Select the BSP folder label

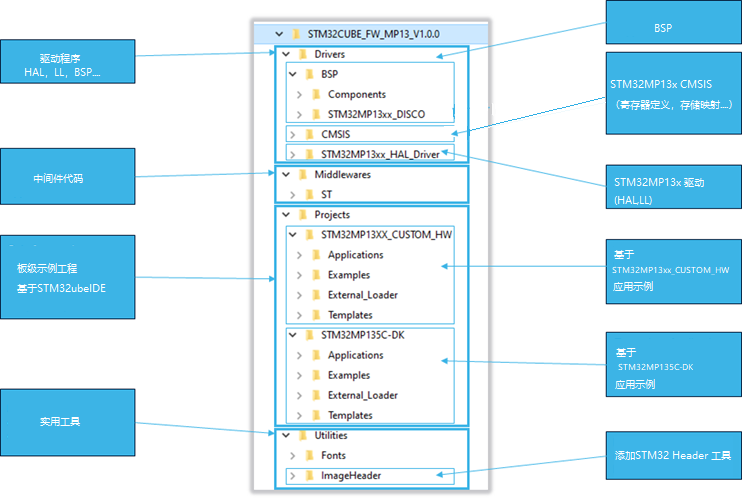click(x=329, y=74)
